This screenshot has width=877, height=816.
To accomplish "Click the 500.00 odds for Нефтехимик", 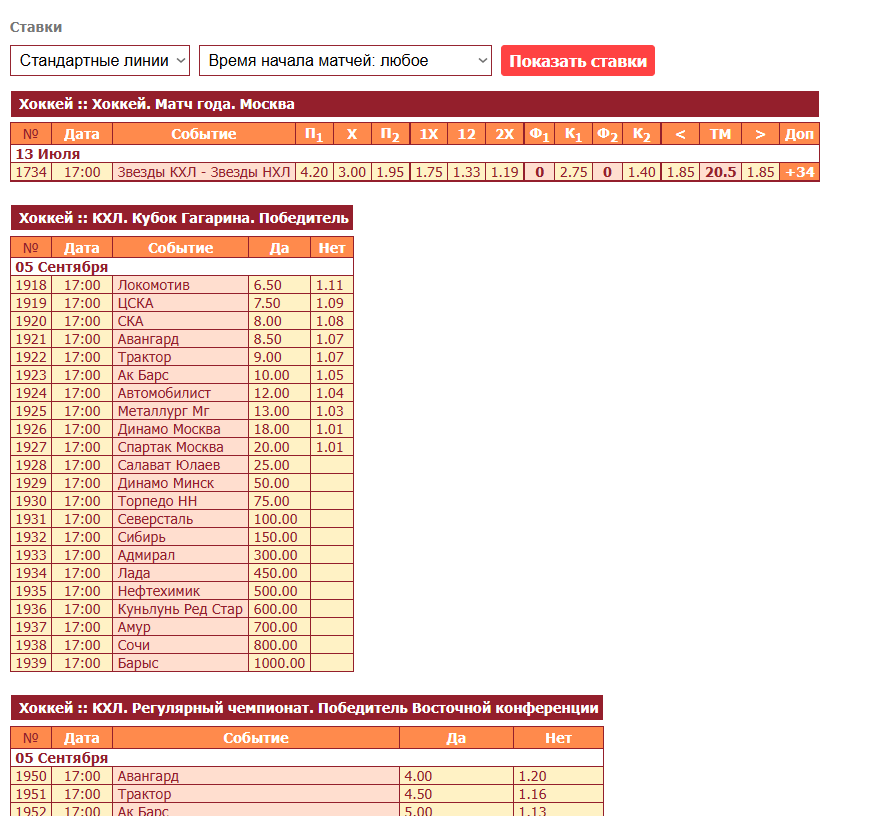I will tap(279, 591).
